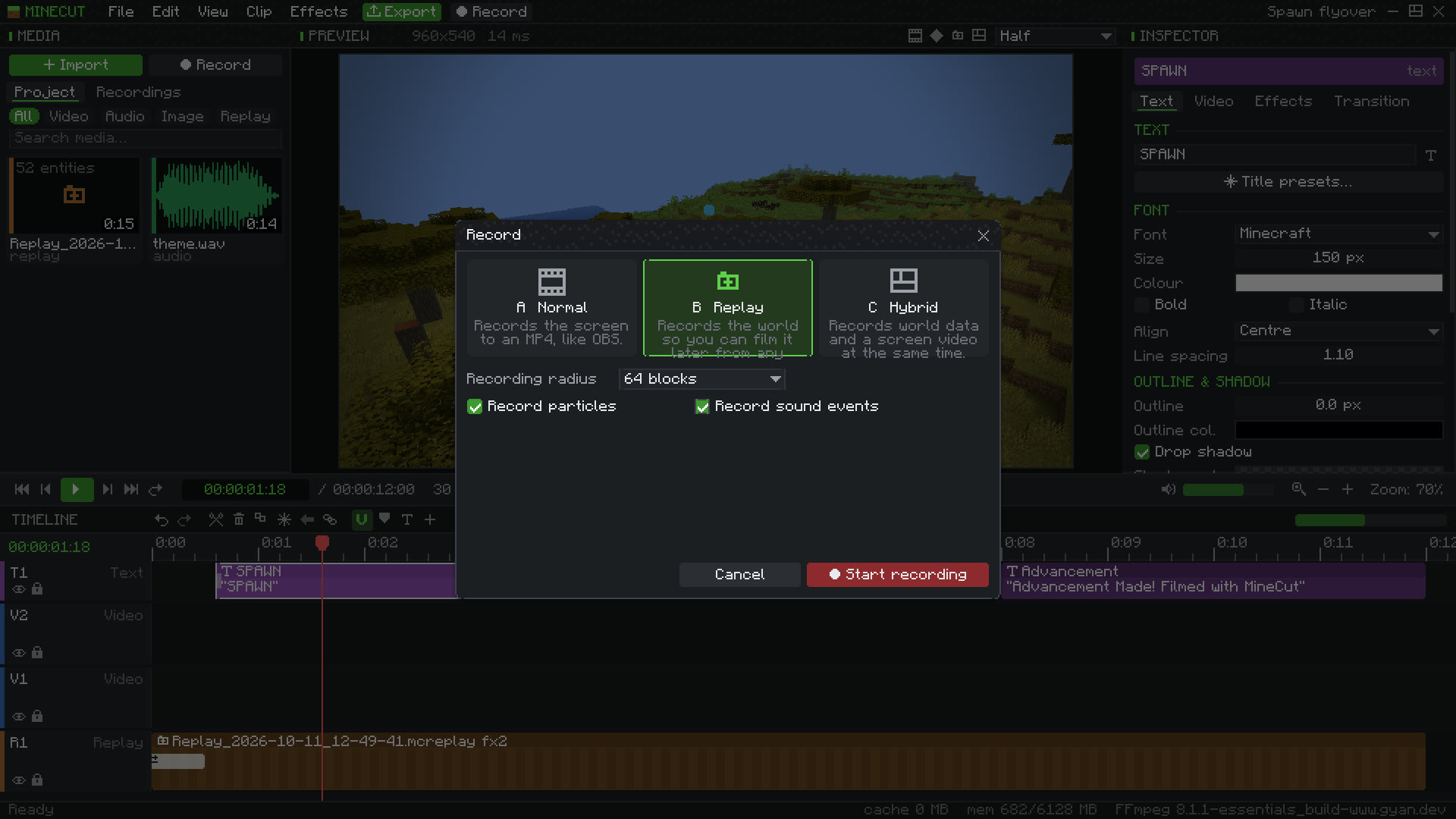The width and height of the screenshot is (1456, 819).
Task: Open the Font Minecraft dropdown
Action: click(1338, 234)
